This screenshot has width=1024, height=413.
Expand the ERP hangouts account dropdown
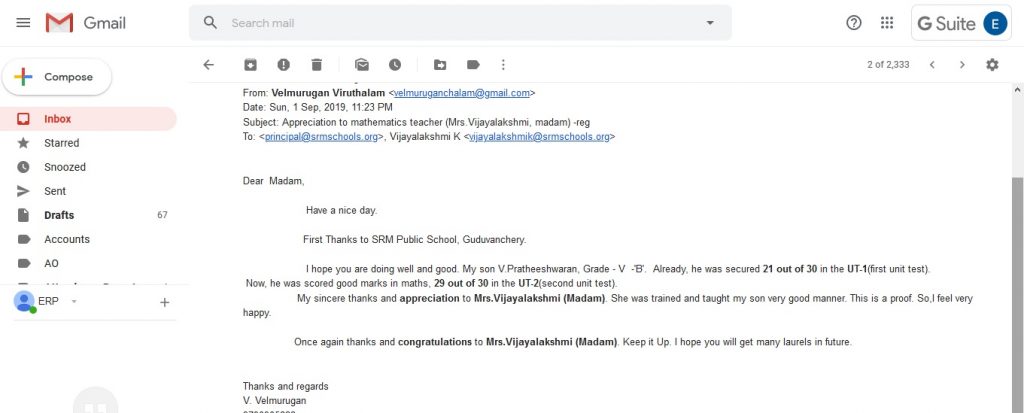(x=74, y=301)
